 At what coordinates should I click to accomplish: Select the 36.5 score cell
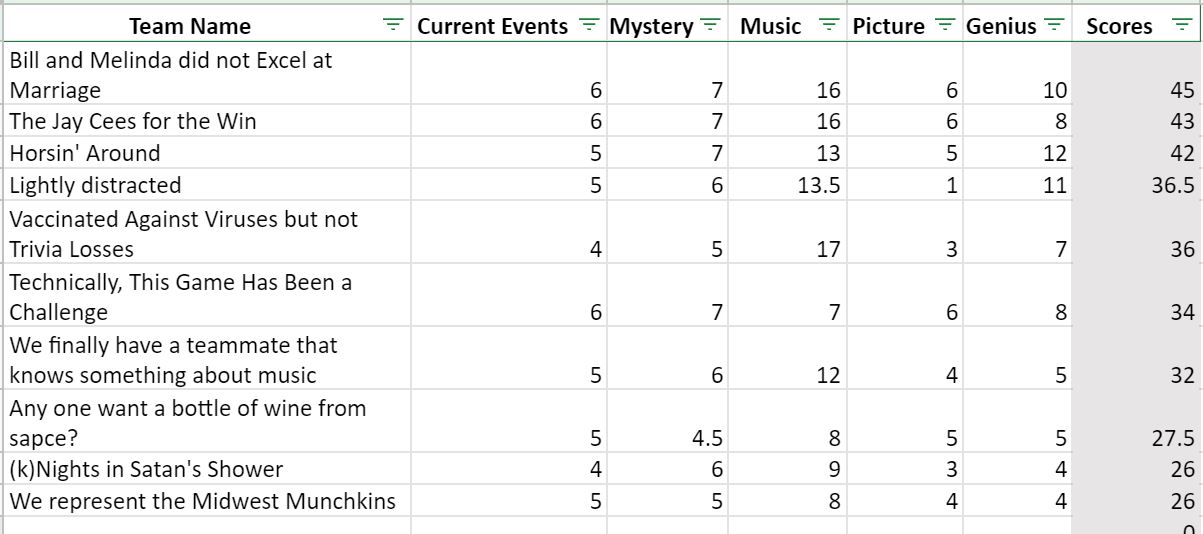click(1137, 186)
